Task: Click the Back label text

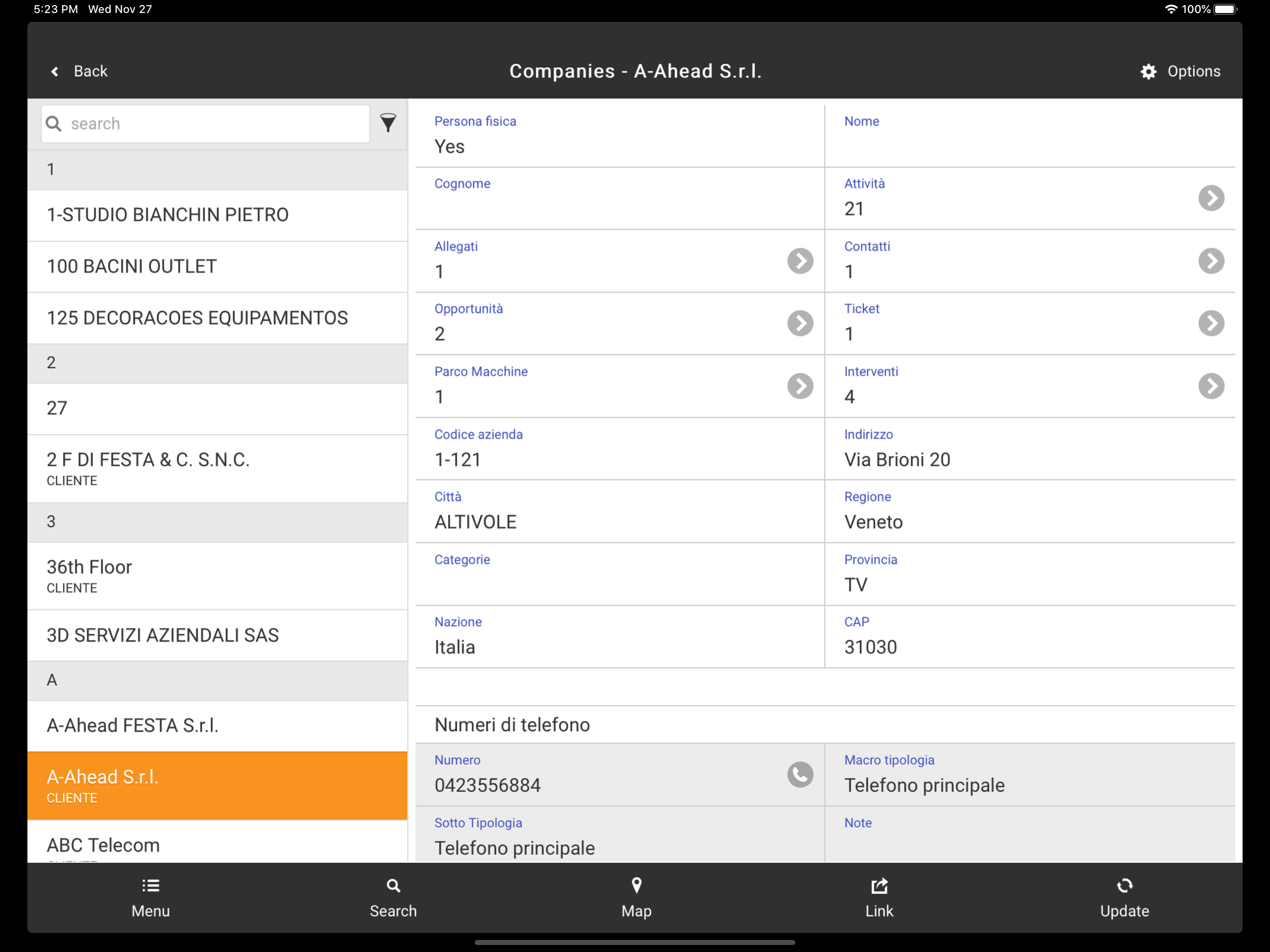Action: 91,71
